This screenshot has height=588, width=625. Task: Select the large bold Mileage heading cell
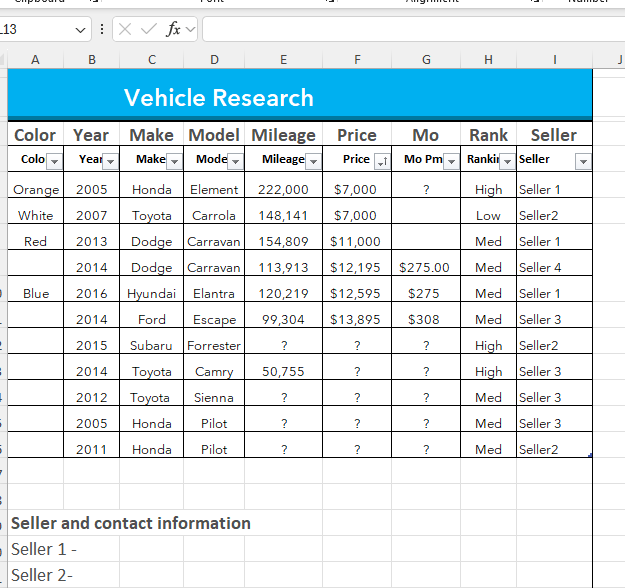click(x=283, y=134)
